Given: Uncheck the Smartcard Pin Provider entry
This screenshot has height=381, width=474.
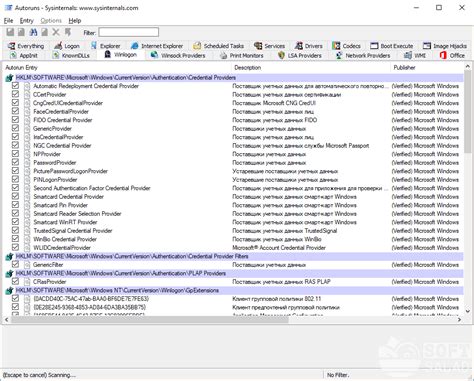Looking at the screenshot, I should point(15,205).
